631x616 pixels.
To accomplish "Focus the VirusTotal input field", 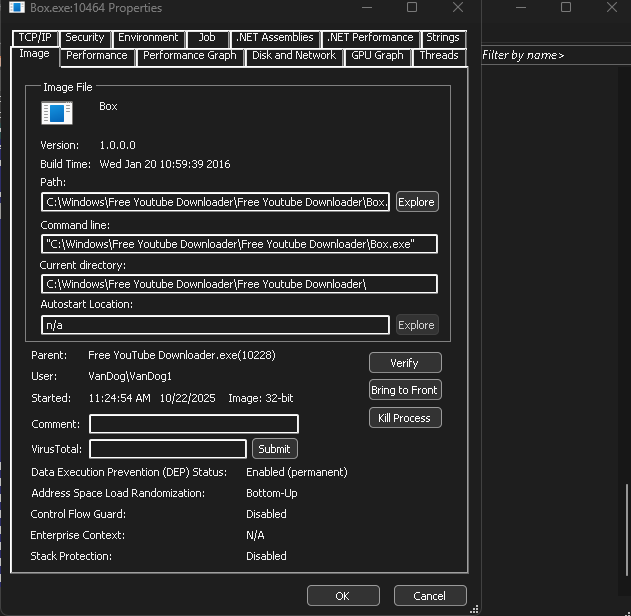I will 168,449.
